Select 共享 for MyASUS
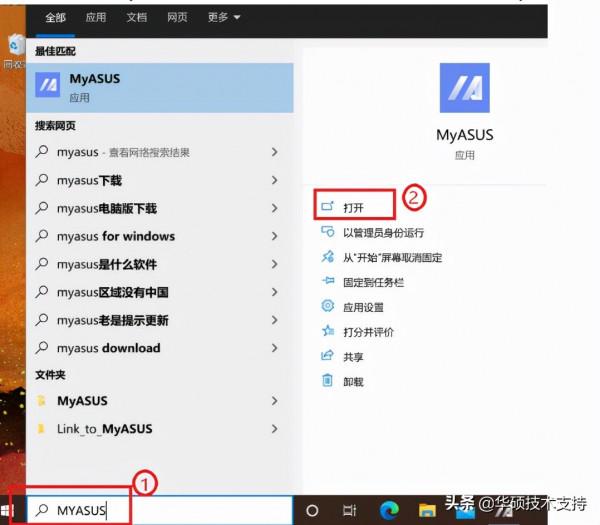 353,357
